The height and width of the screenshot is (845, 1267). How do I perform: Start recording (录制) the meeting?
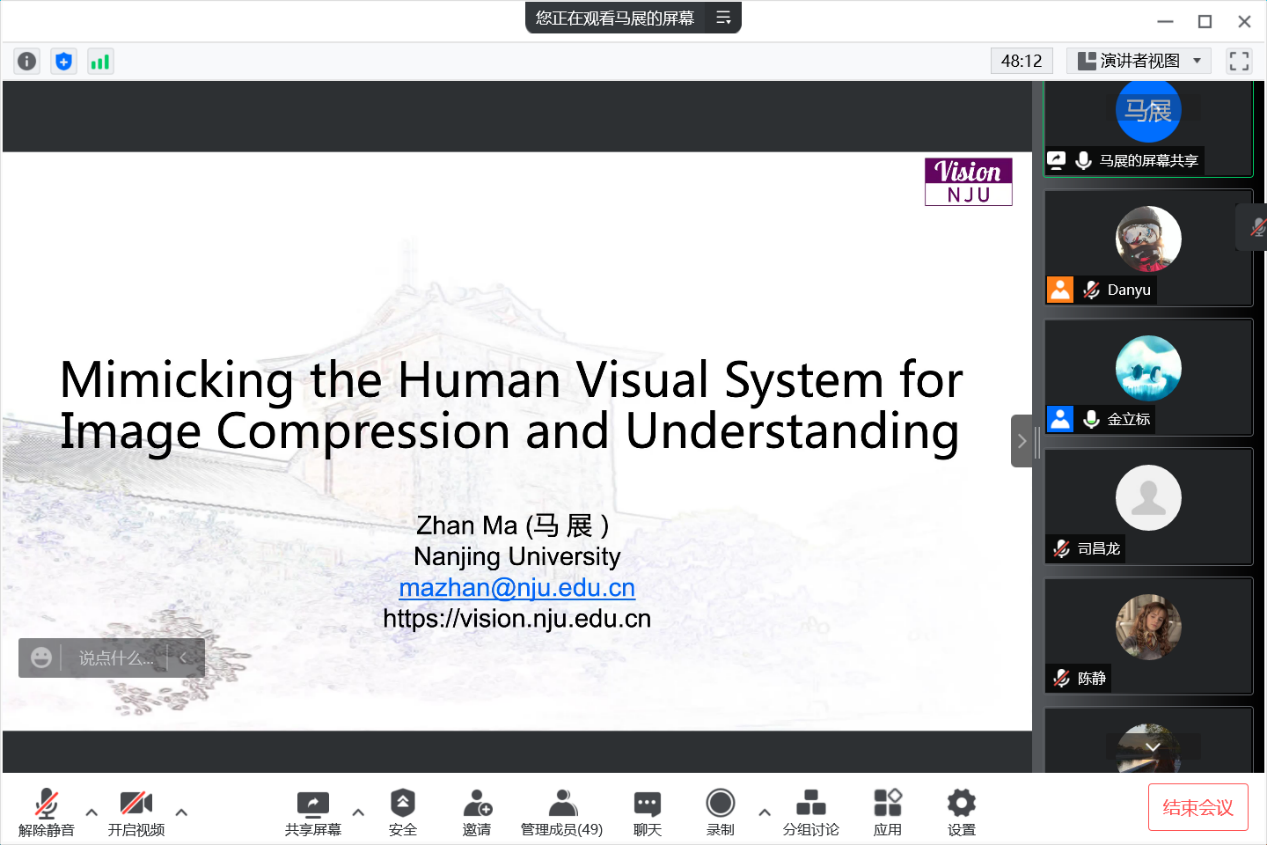point(720,812)
